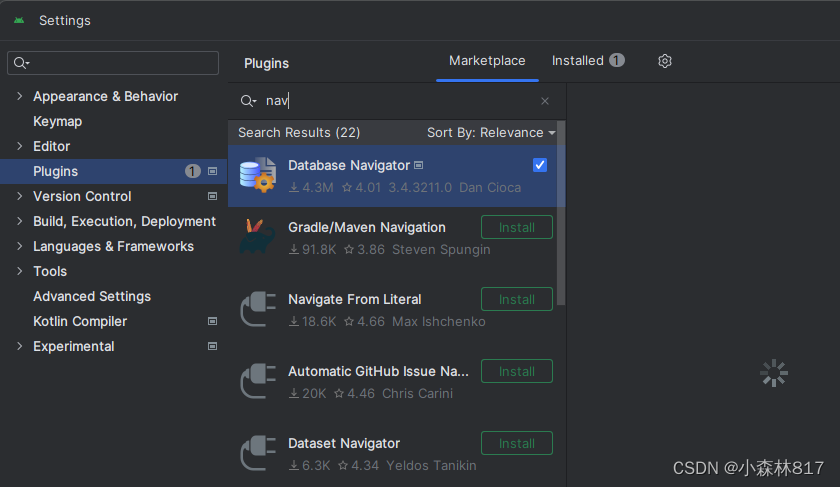This screenshot has height=487, width=840.
Task: Select Gradle/Maven Navigation plugin title
Action: click(367, 227)
